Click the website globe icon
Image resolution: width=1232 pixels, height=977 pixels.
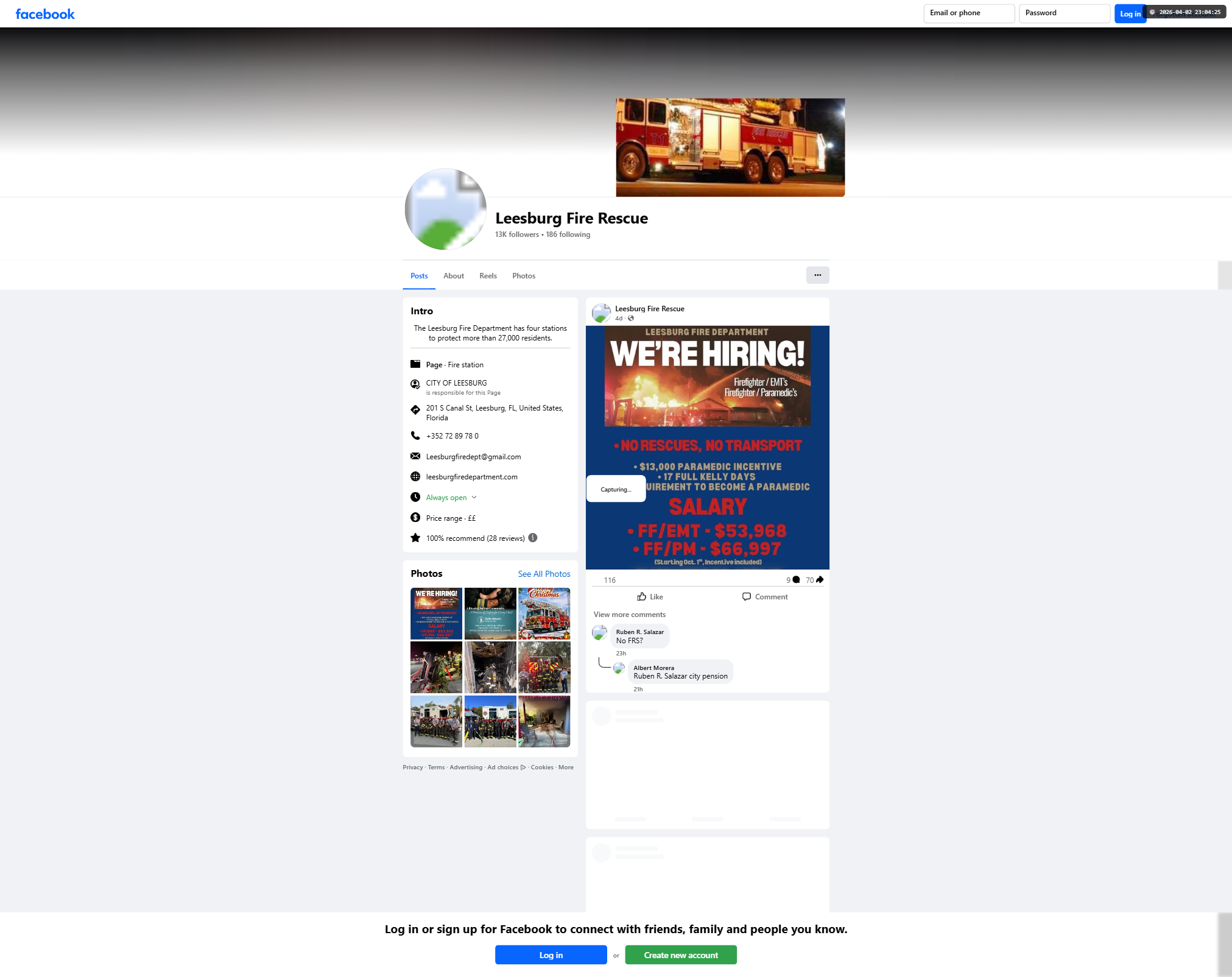click(x=415, y=476)
